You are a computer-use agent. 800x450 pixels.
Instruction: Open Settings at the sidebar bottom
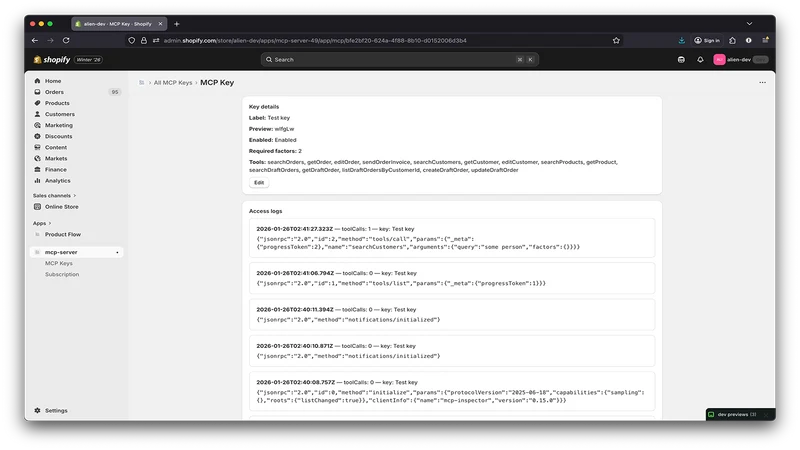coord(56,410)
